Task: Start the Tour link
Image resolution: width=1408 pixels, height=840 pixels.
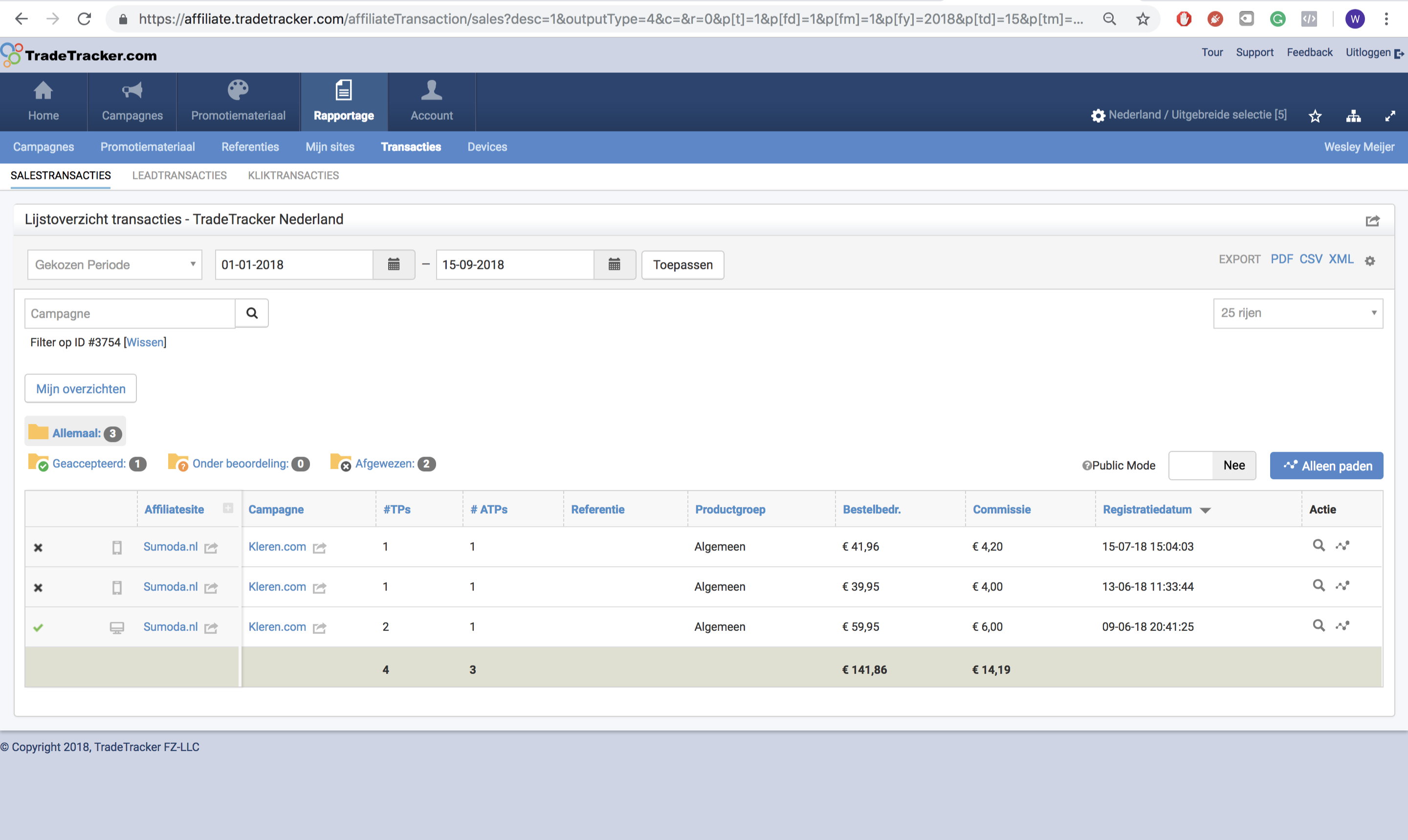Action: click(1212, 52)
